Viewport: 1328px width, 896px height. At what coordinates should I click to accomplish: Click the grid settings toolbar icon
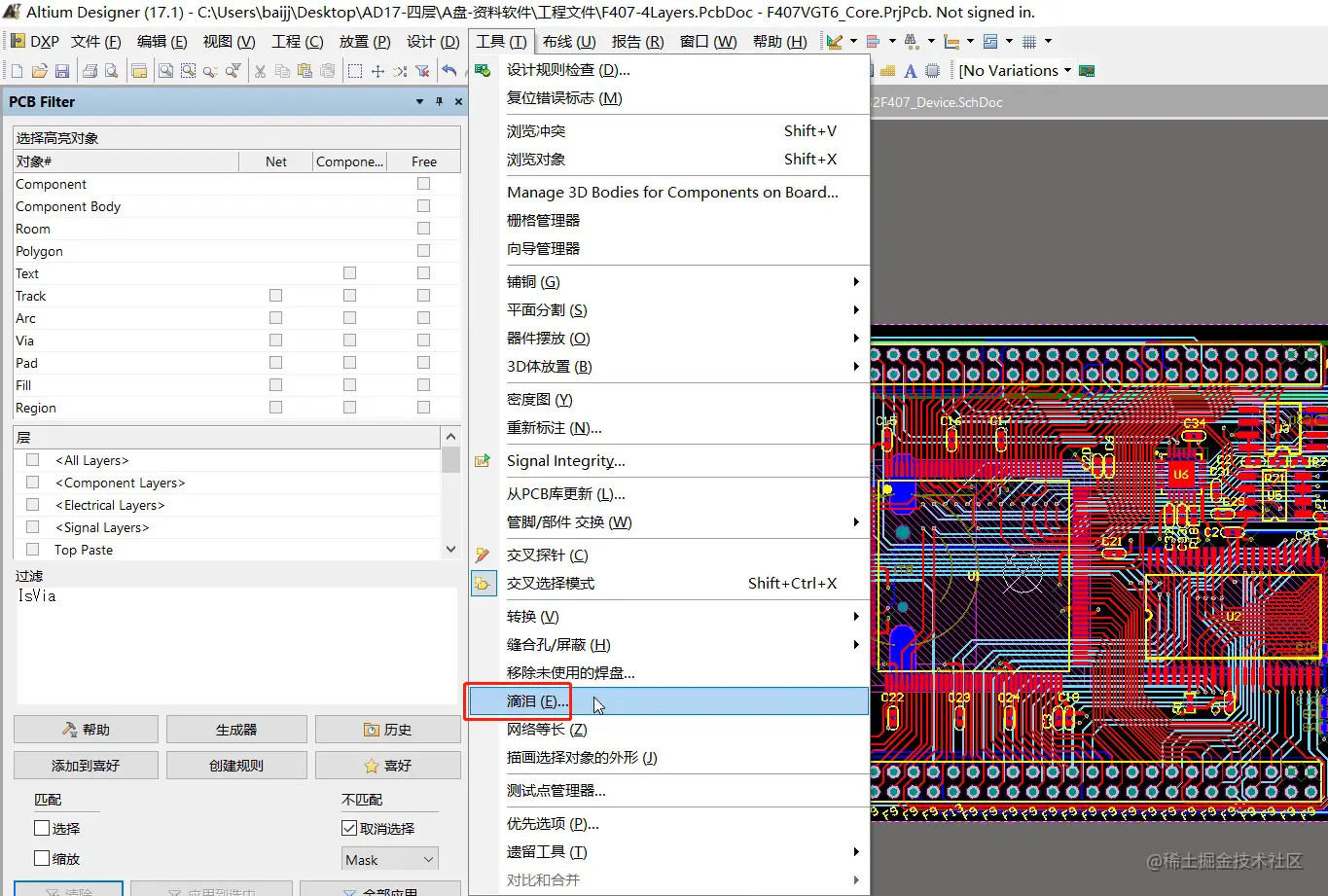pos(1029,41)
